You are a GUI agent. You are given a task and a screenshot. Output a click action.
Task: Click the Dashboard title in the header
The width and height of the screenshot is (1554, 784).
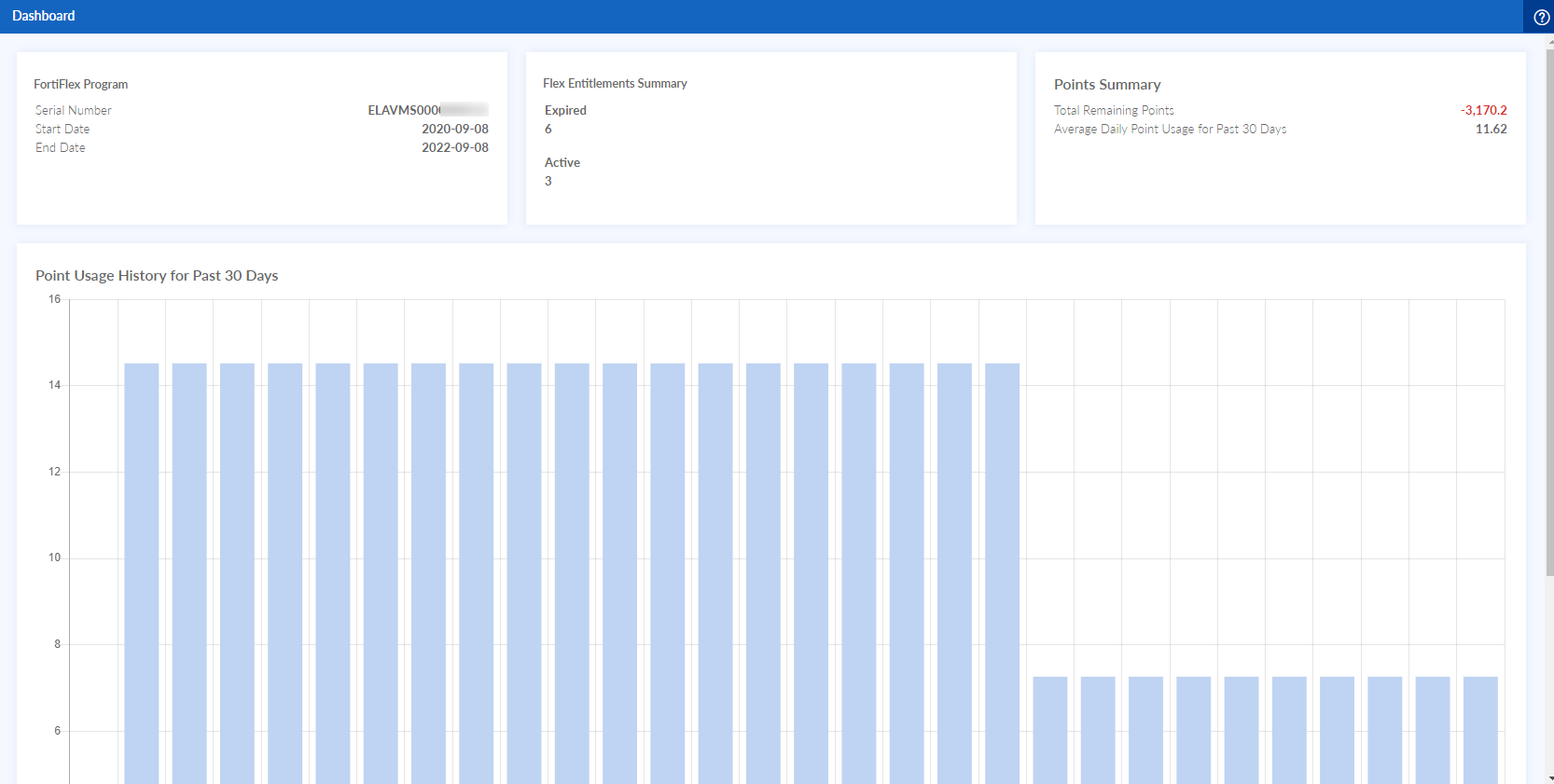[x=44, y=16]
